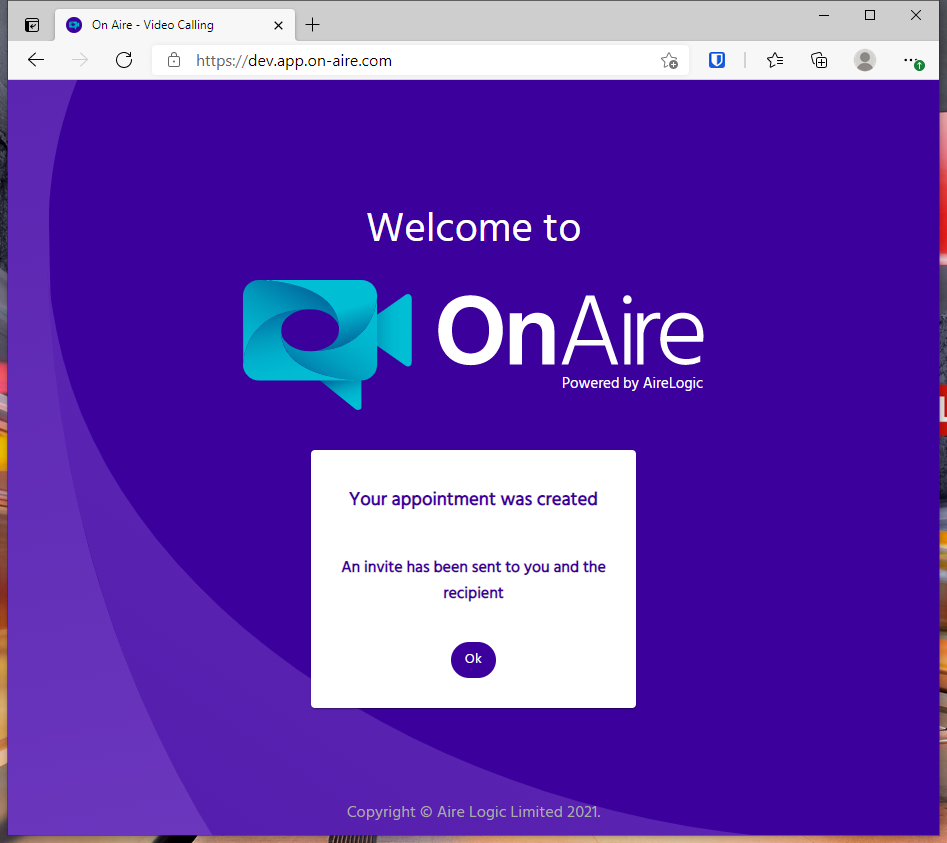
Task: Maximize the browser window
Action: click(x=870, y=15)
